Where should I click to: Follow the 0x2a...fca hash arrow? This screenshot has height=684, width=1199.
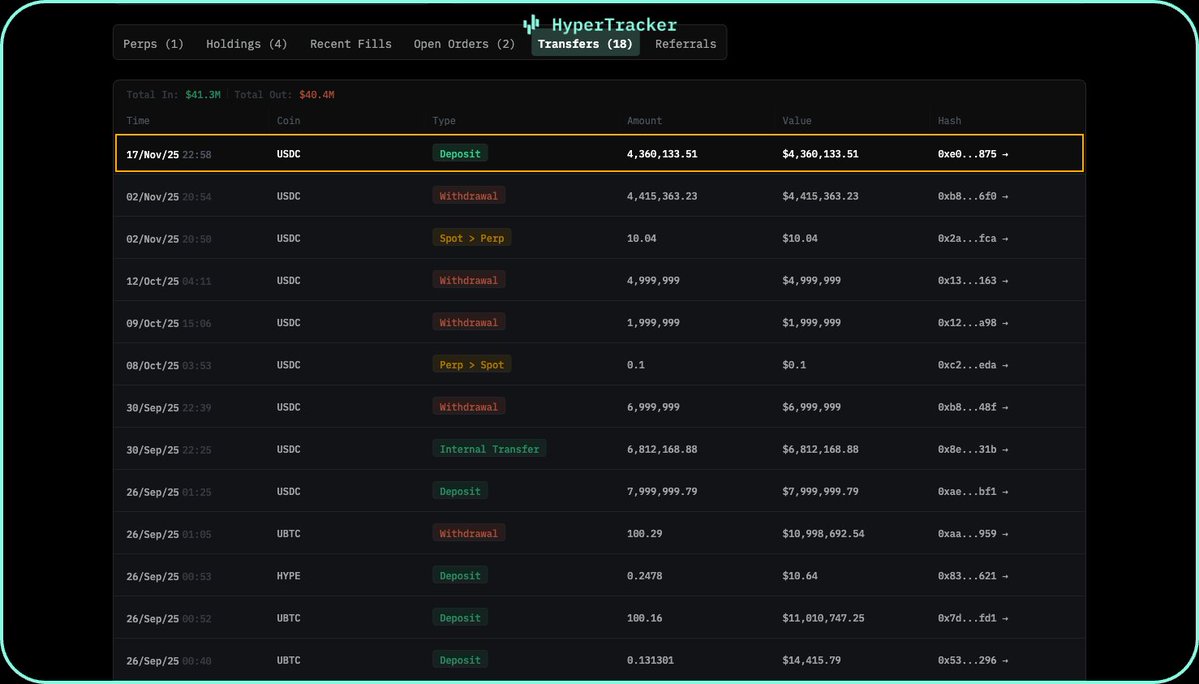[1004, 238]
